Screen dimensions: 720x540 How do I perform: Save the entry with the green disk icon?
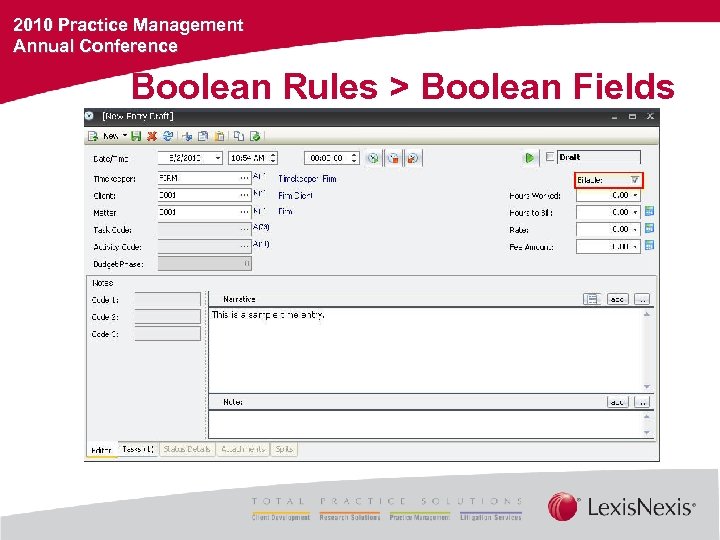(136, 136)
